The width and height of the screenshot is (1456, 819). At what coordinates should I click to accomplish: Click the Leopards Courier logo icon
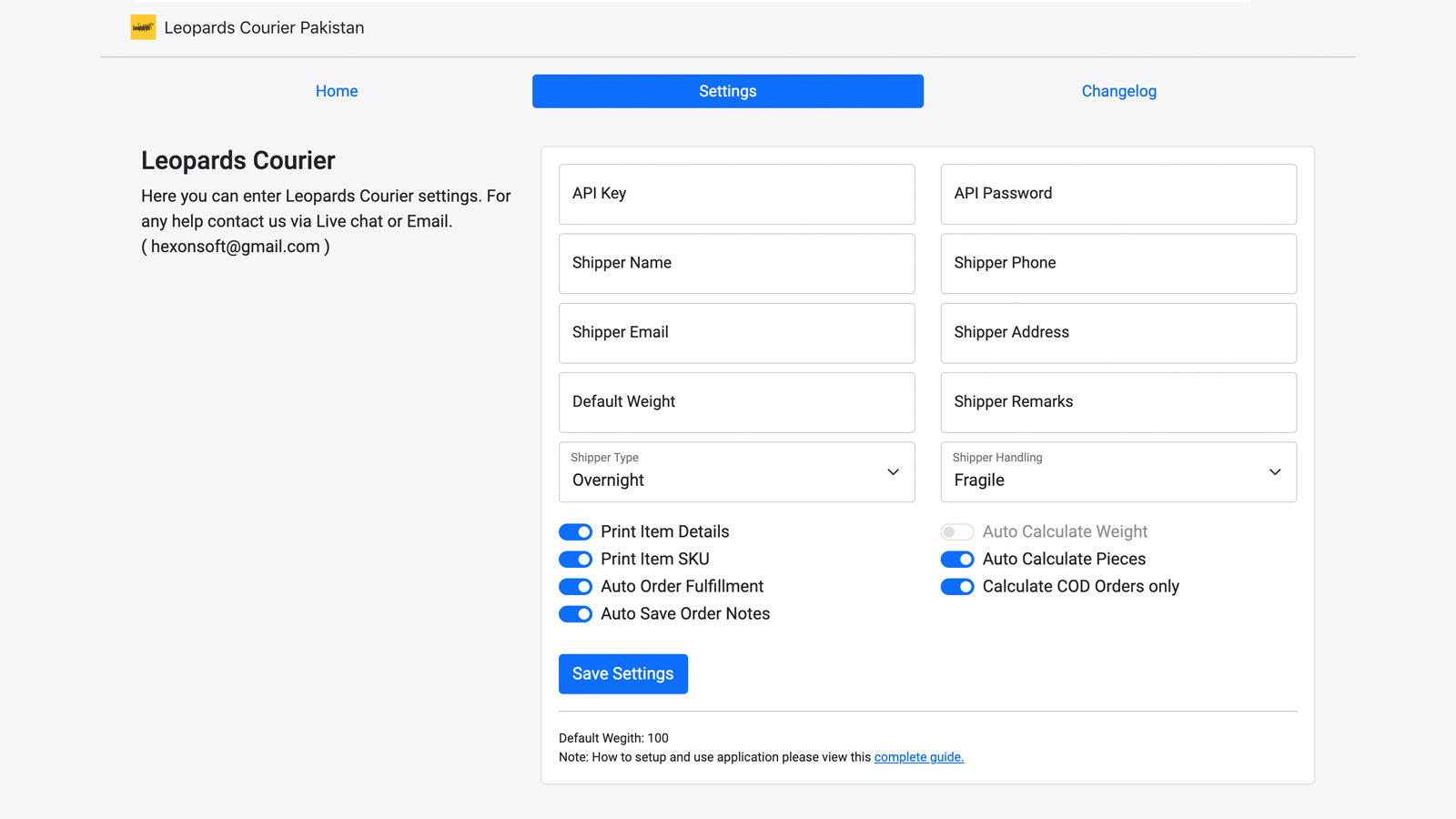point(143,27)
